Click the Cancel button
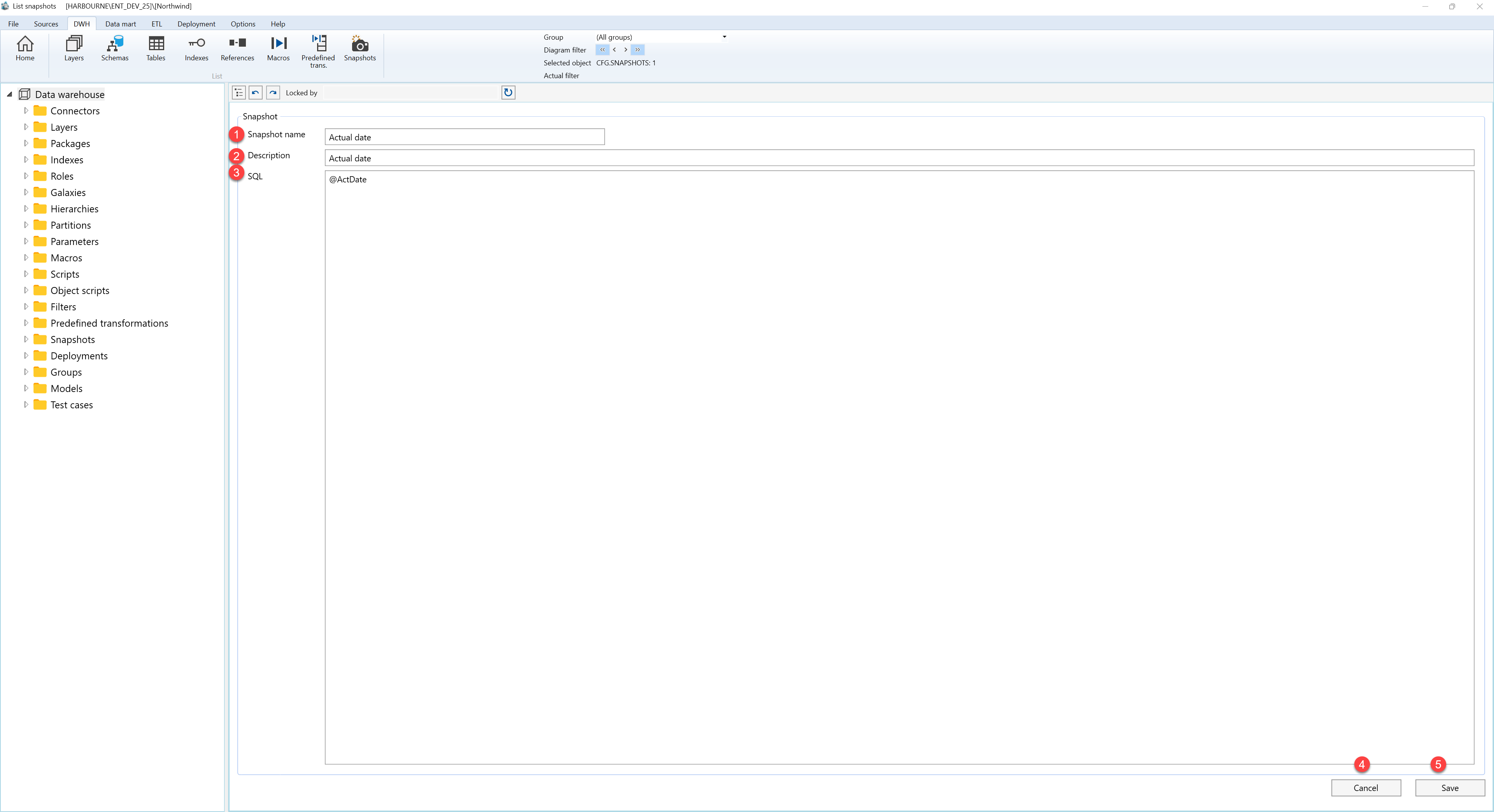 pos(1366,787)
